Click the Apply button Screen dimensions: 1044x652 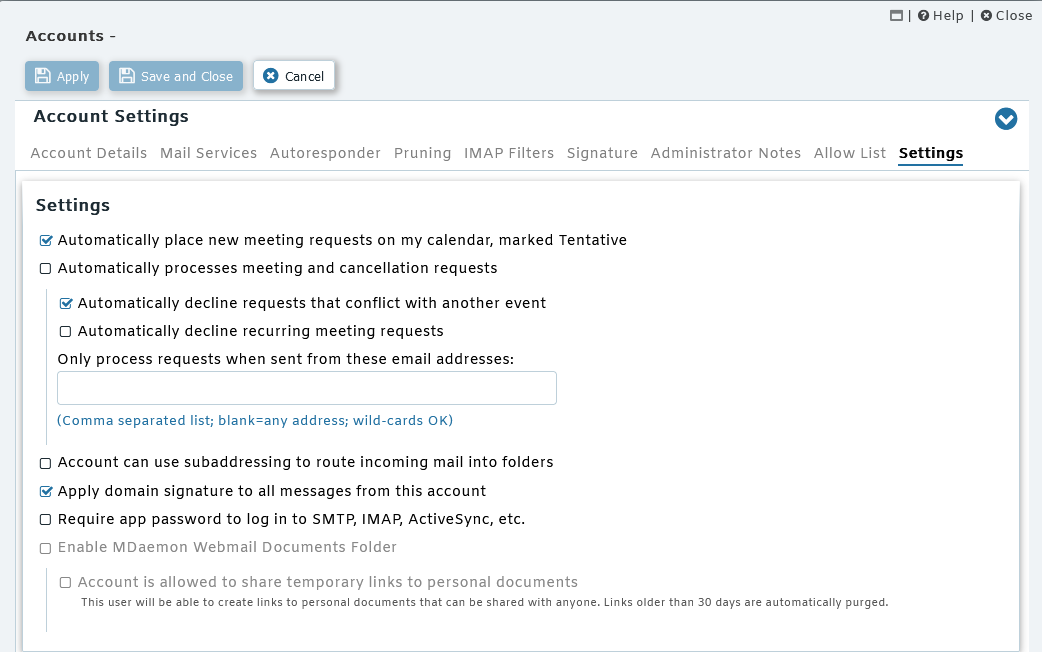tap(62, 76)
